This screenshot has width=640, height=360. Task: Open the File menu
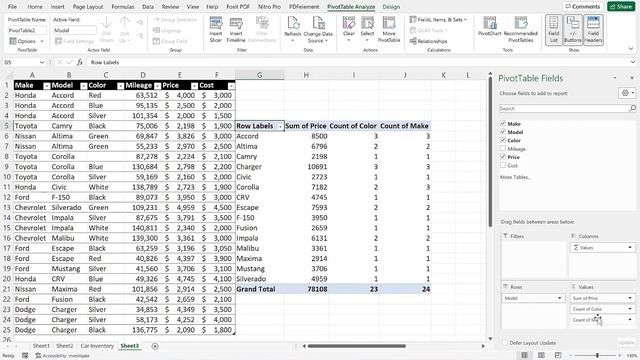(12, 7)
